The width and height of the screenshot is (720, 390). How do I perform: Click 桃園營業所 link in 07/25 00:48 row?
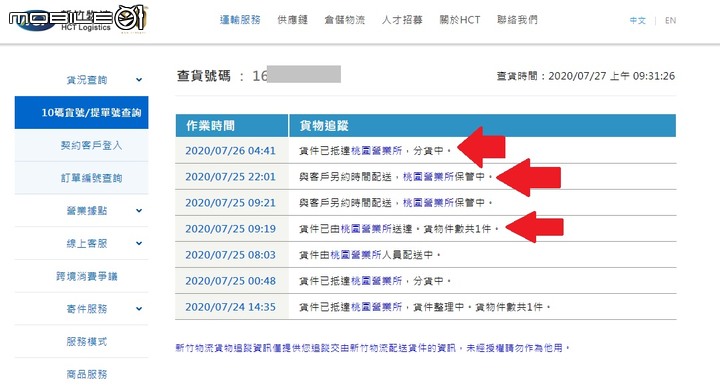point(377,281)
